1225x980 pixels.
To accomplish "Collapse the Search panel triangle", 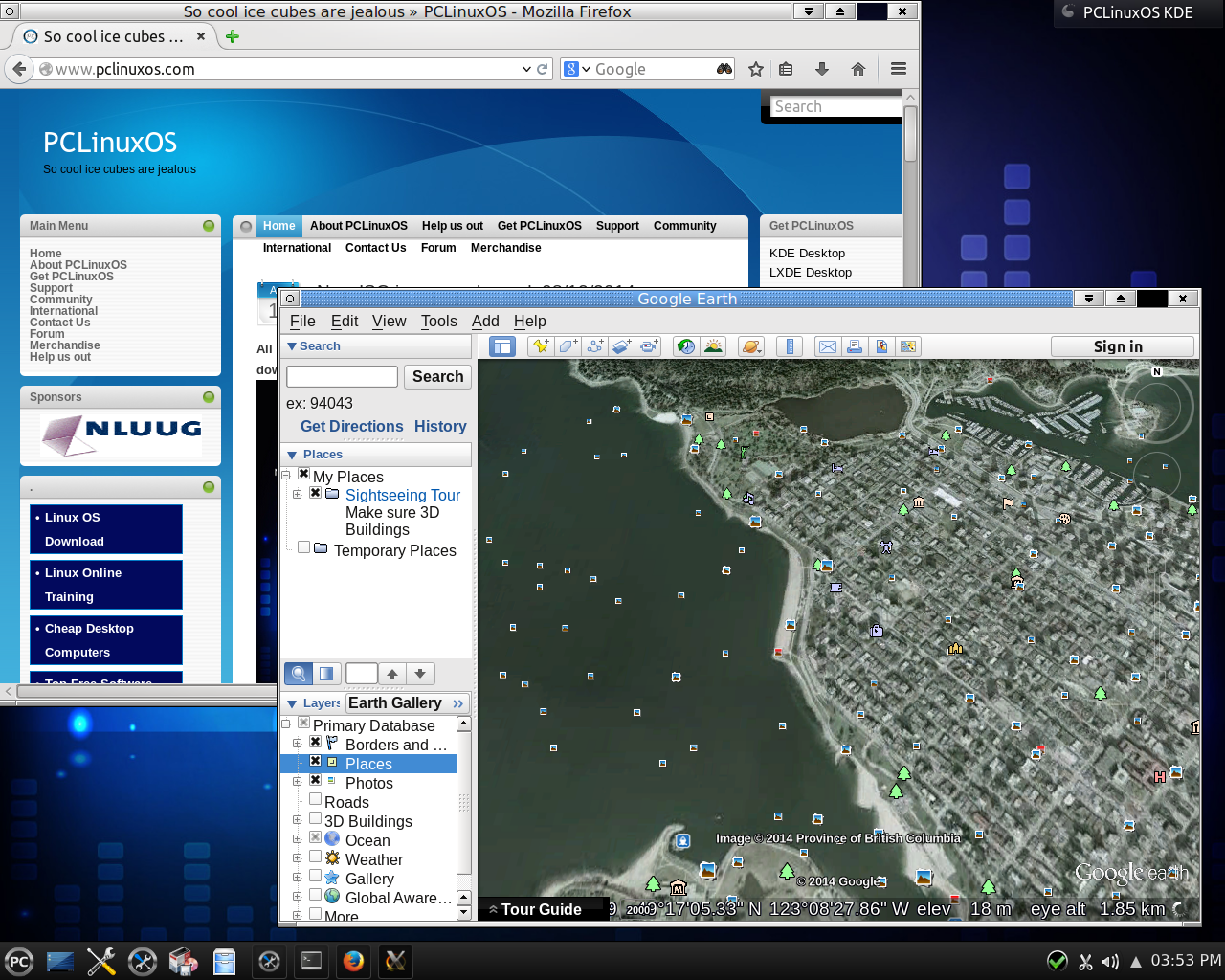I will 292,346.
